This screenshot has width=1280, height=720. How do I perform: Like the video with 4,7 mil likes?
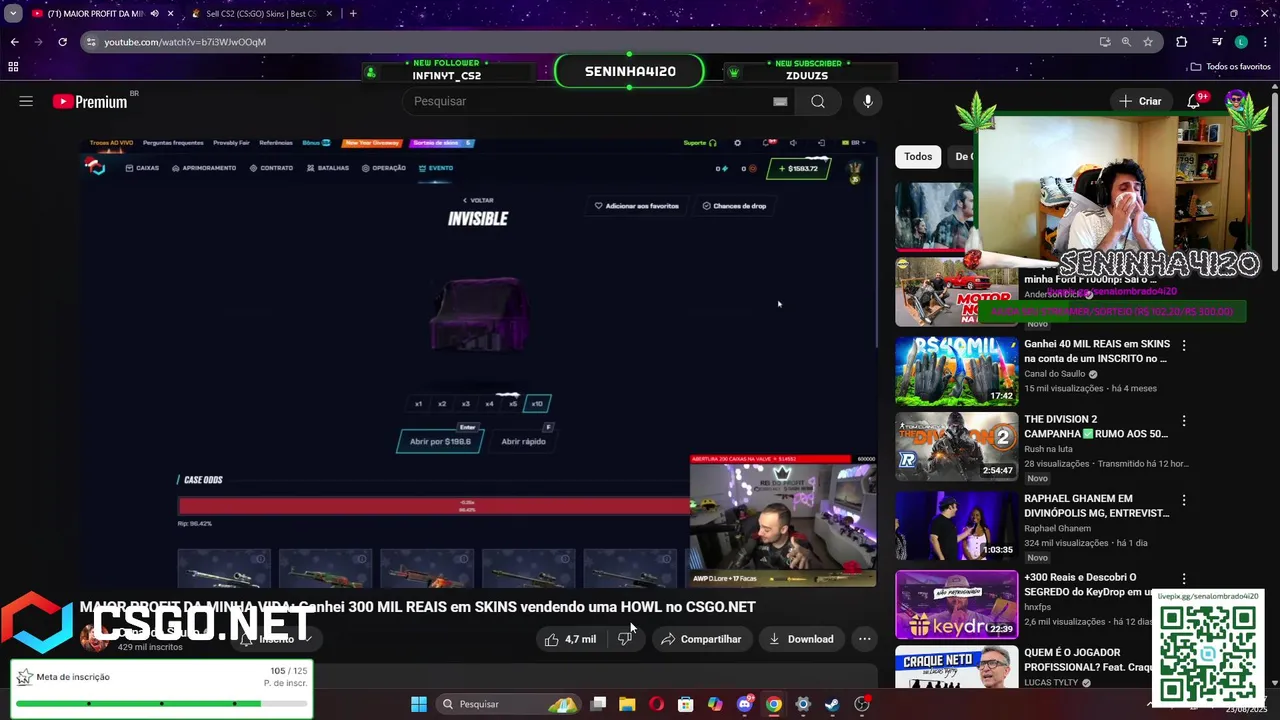(x=570, y=639)
